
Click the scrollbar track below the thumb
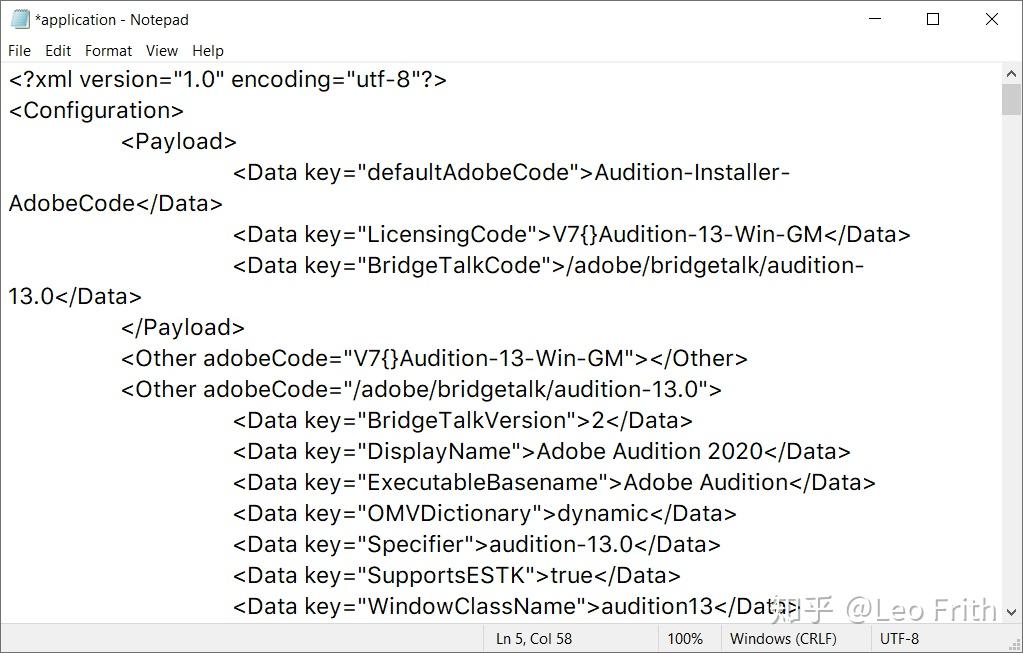click(1010, 350)
